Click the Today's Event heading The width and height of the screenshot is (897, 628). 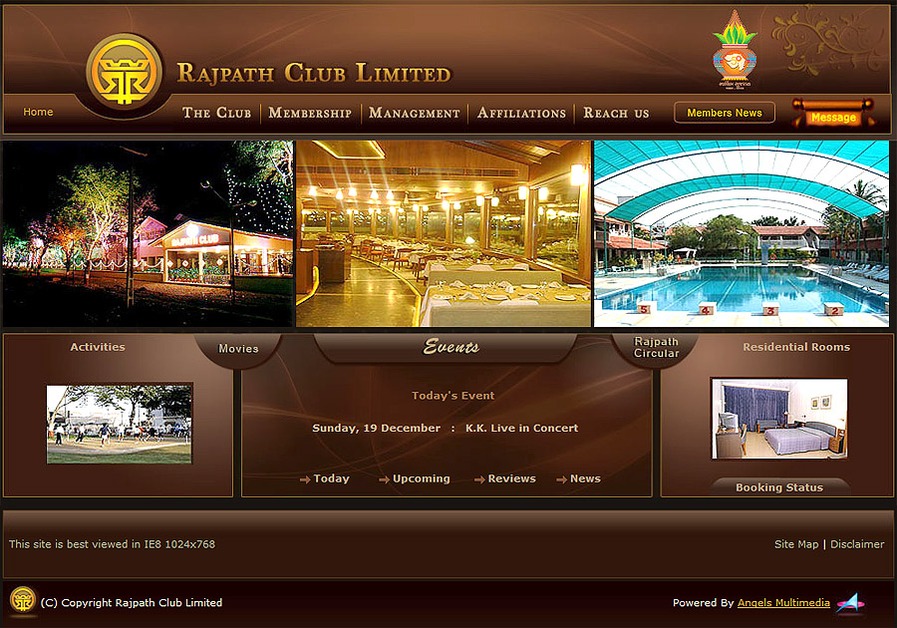(x=453, y=395)
